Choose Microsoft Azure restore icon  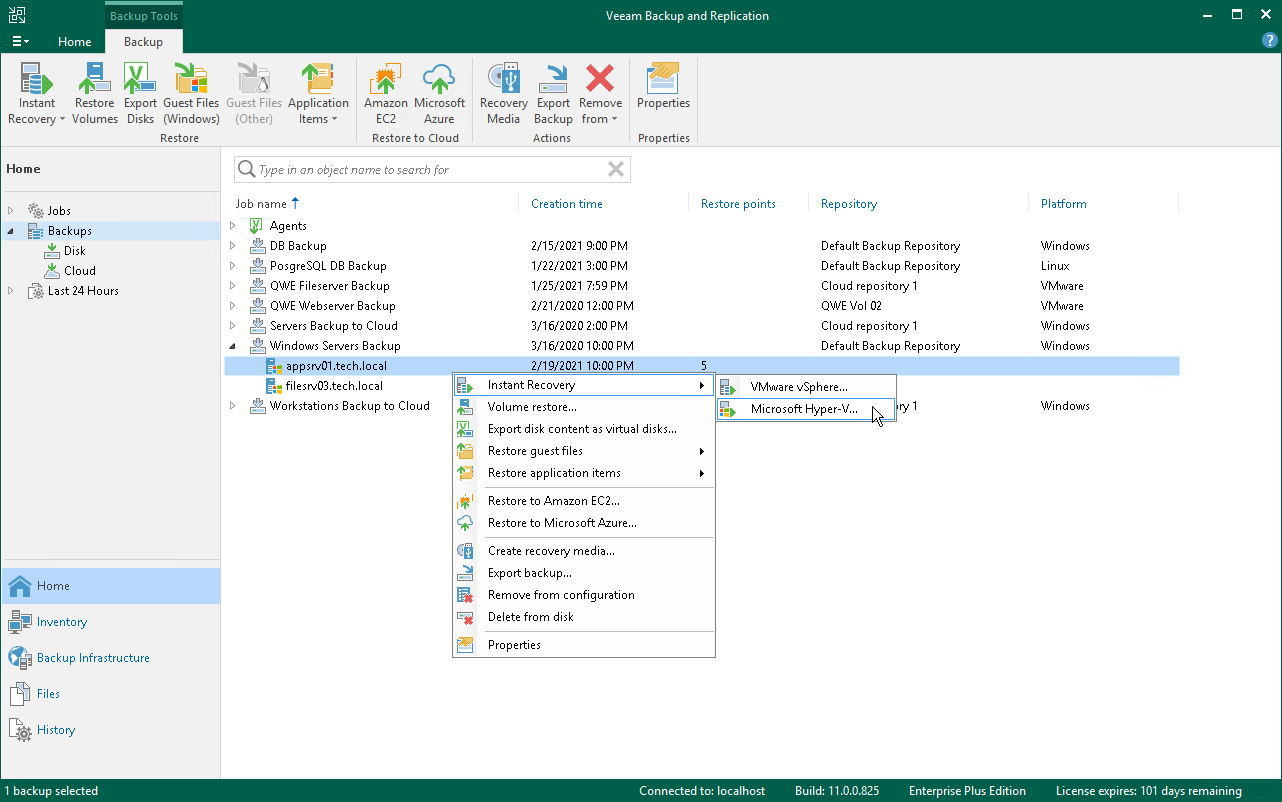pyautogui.click(x=439, y=94)
